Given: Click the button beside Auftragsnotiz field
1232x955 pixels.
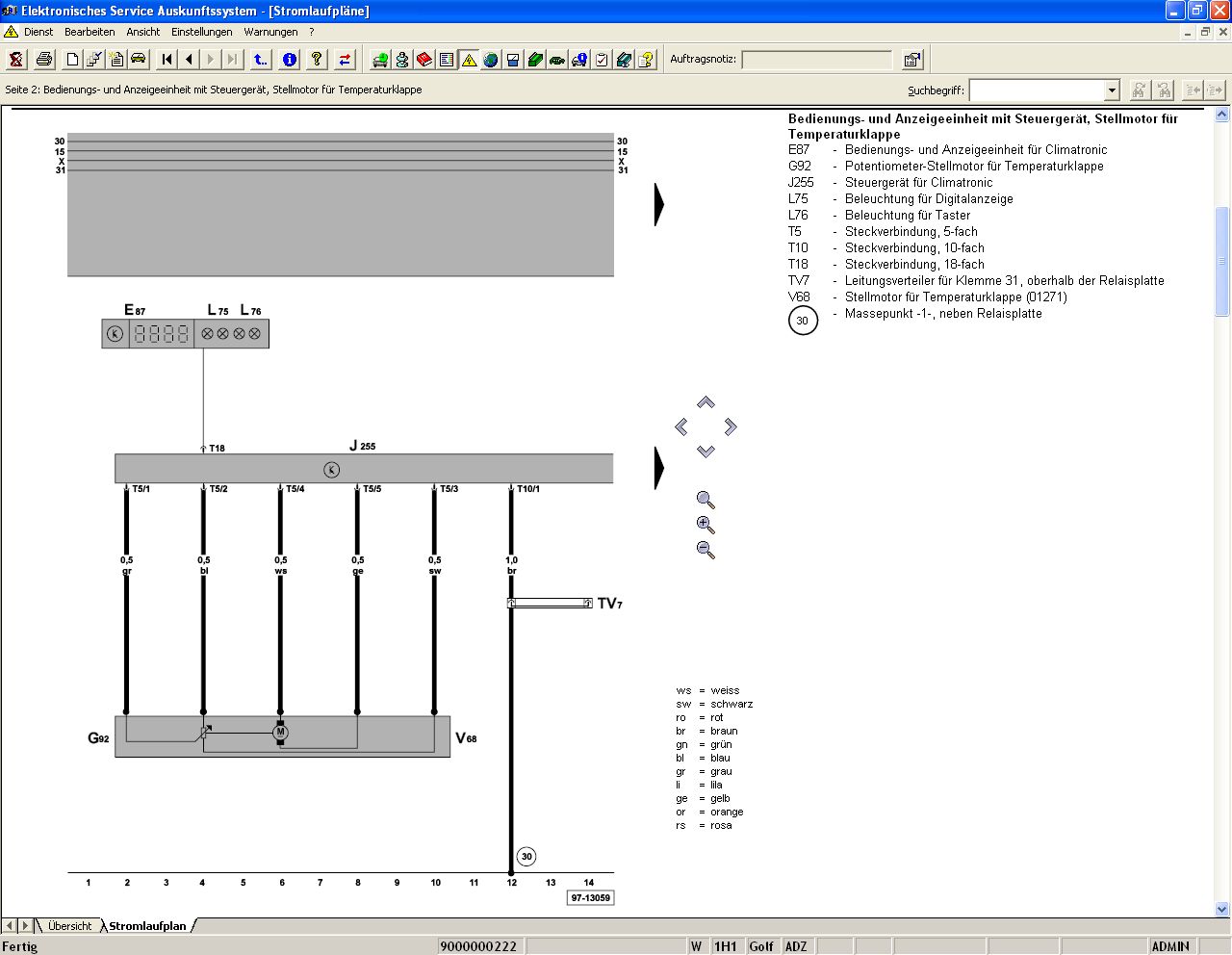Looking at the screenshot, I should (x=912, y=60).
